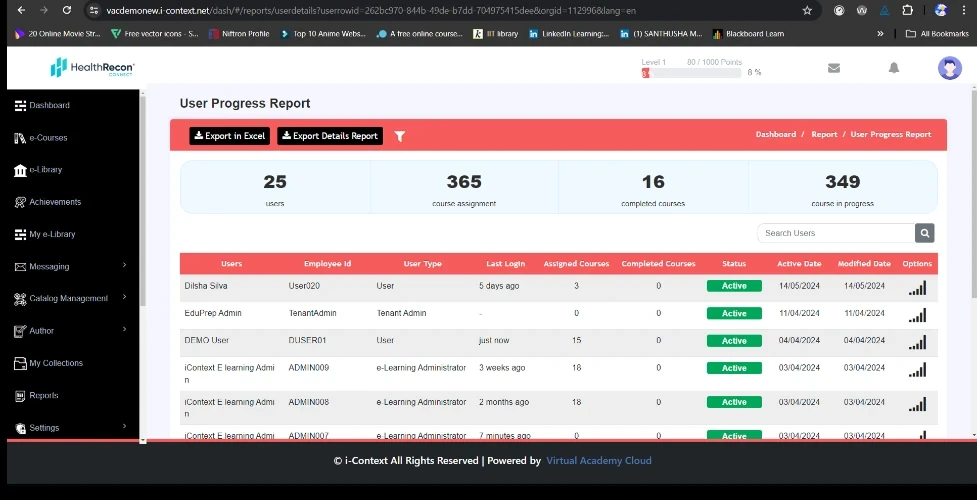
Task: Click the Reports document icon
Action: tap(20, 395)
